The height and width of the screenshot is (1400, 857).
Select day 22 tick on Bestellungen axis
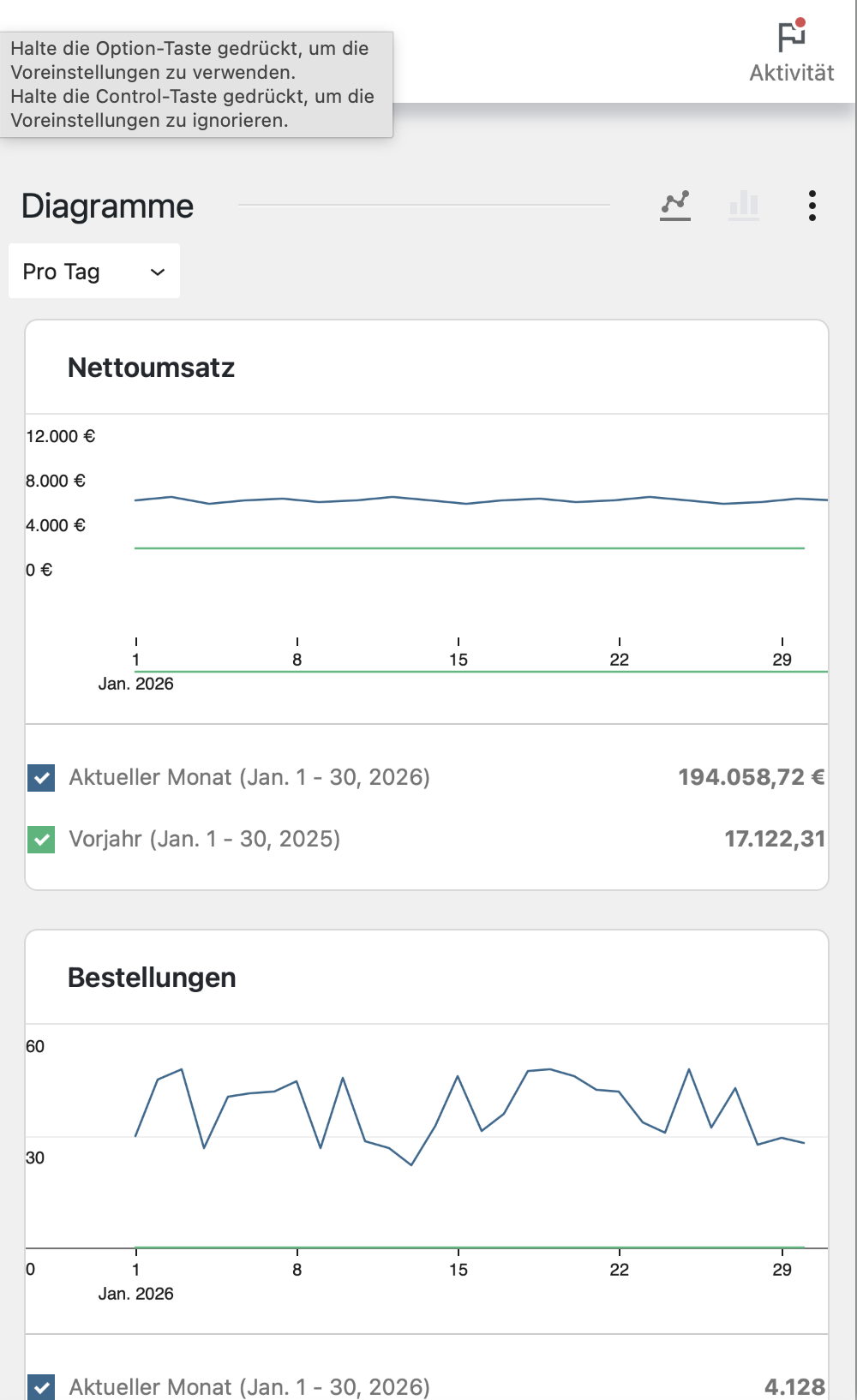point(619,1269)
